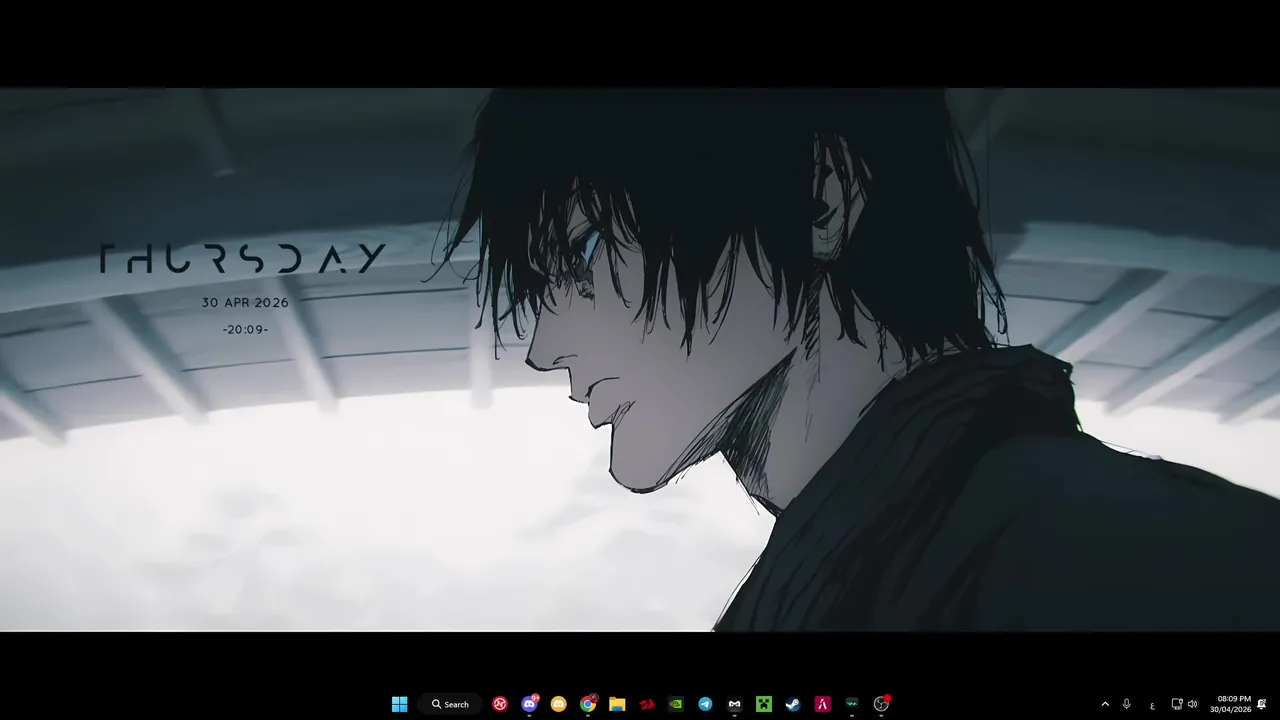1280x720 pixels.
Task: Click the taskbar Search box
Action: 450,704
